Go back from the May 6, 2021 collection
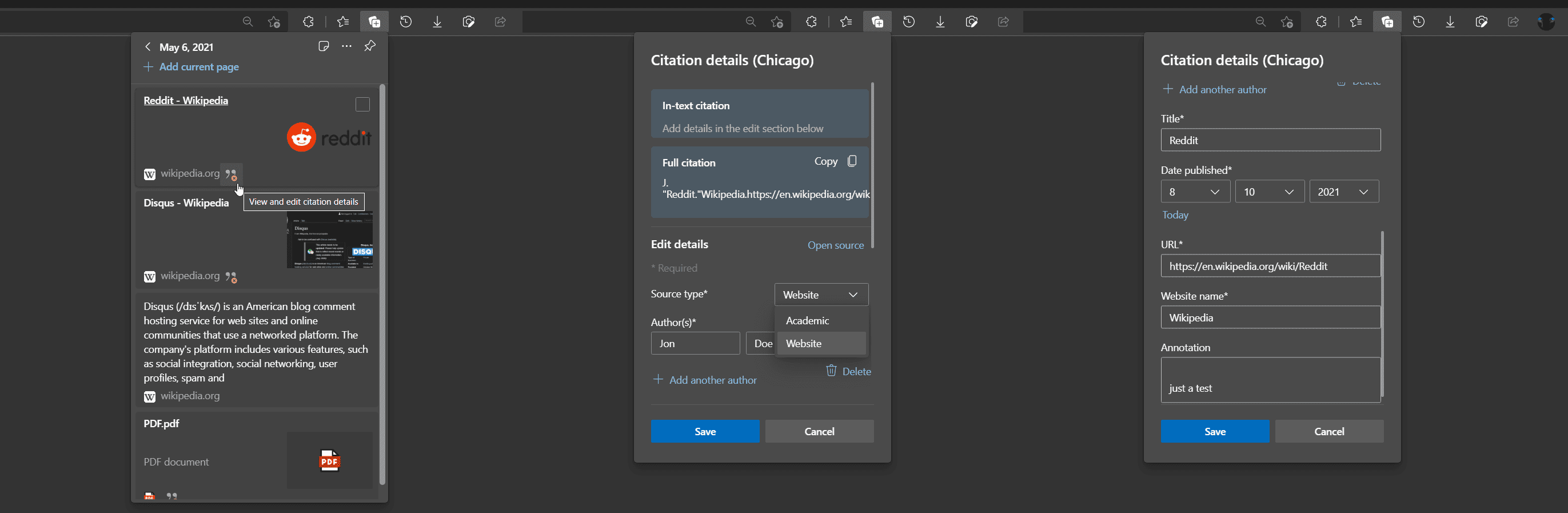This screenshot has width=1568, height=513. tap(147, 47)
